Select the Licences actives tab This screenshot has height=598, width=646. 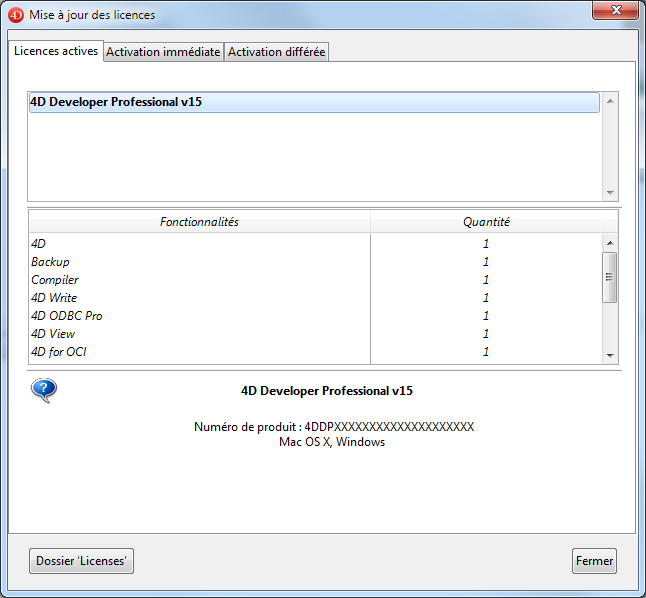click(56, 51)
